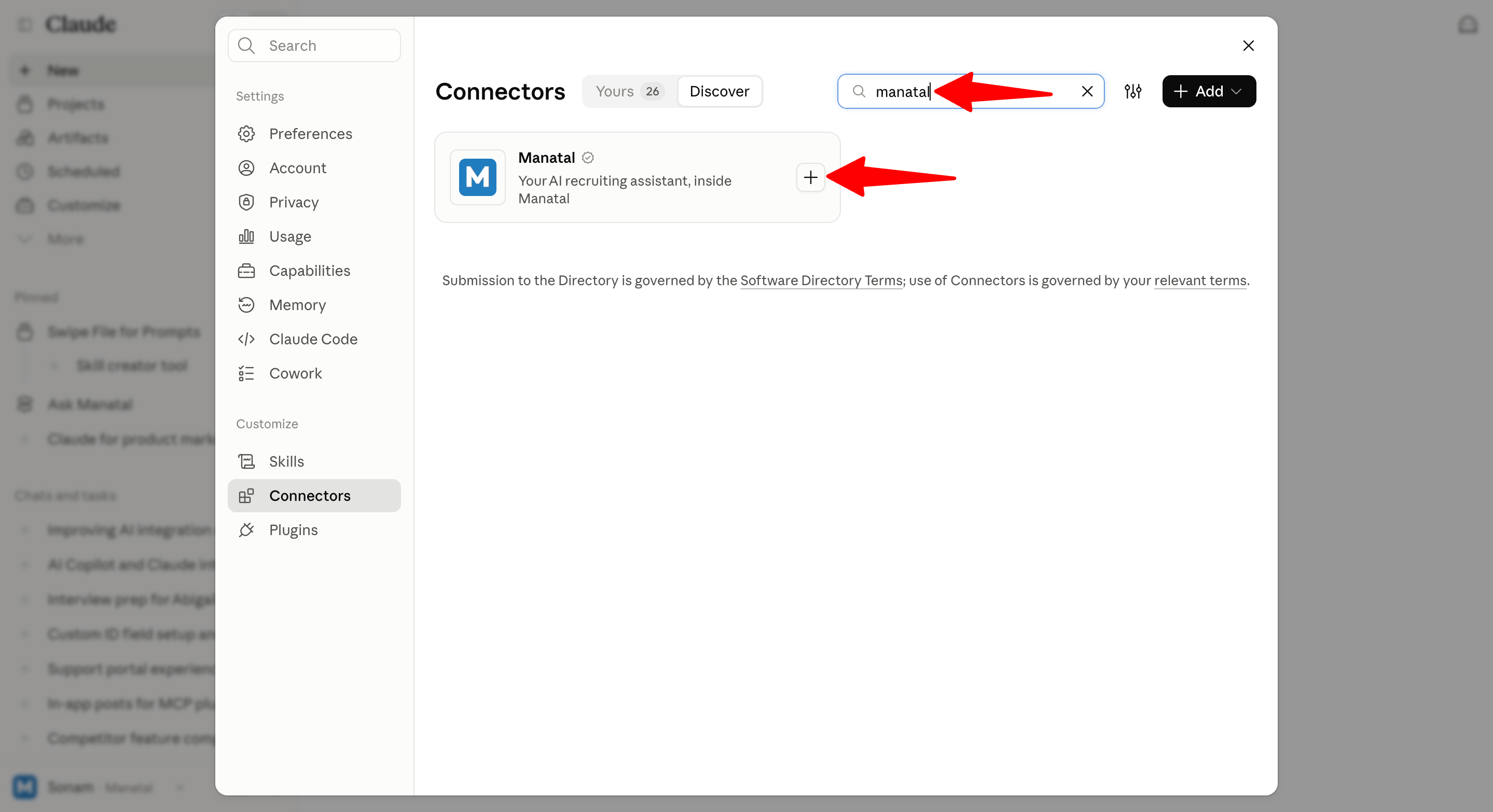Click the magnifier icon in connector search
Viewport: 1493px width, 812px height.
click(859, 91)
